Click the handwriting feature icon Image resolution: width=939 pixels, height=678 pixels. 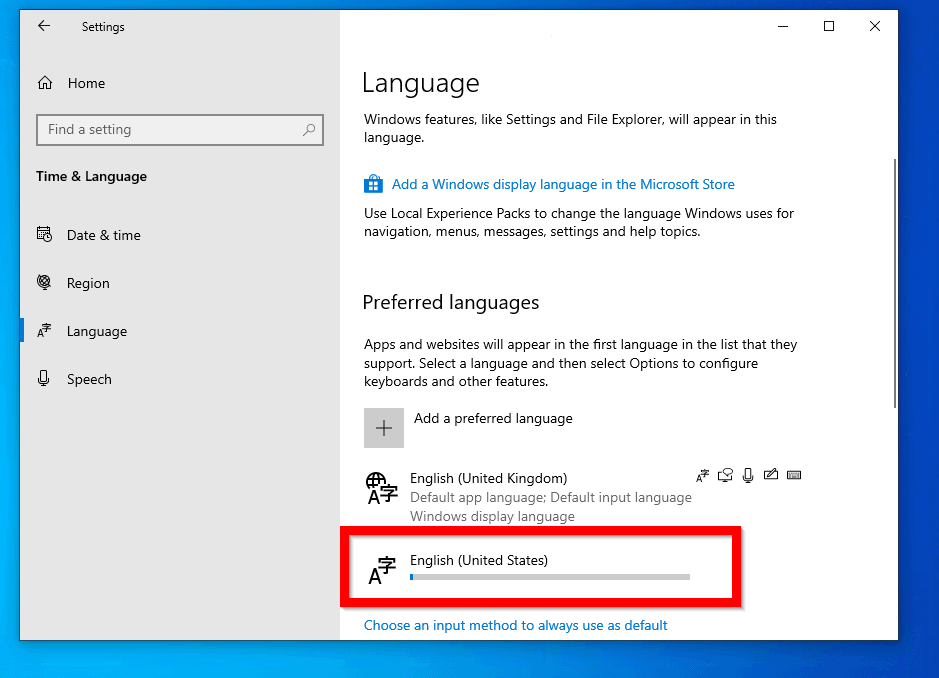pyautogui.click(x=771, y=475)
